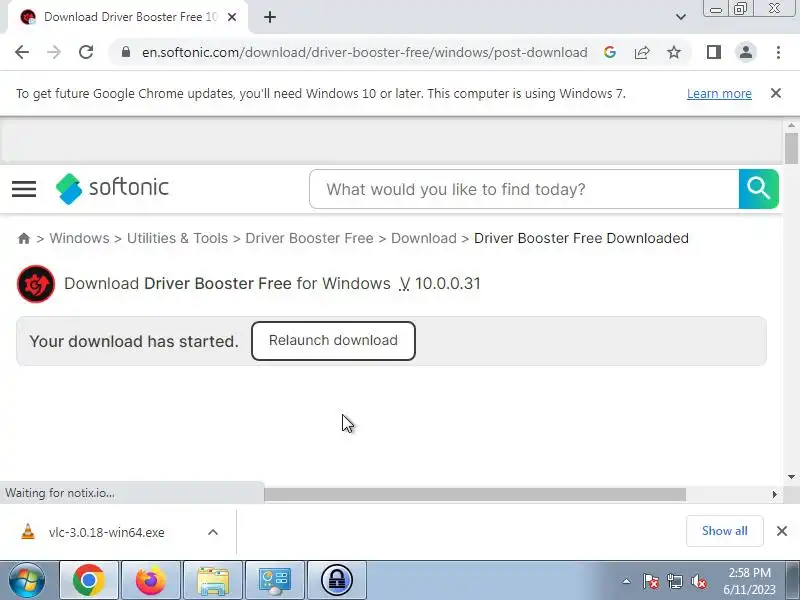Open Softonic hamburger menu

(24, 189)
